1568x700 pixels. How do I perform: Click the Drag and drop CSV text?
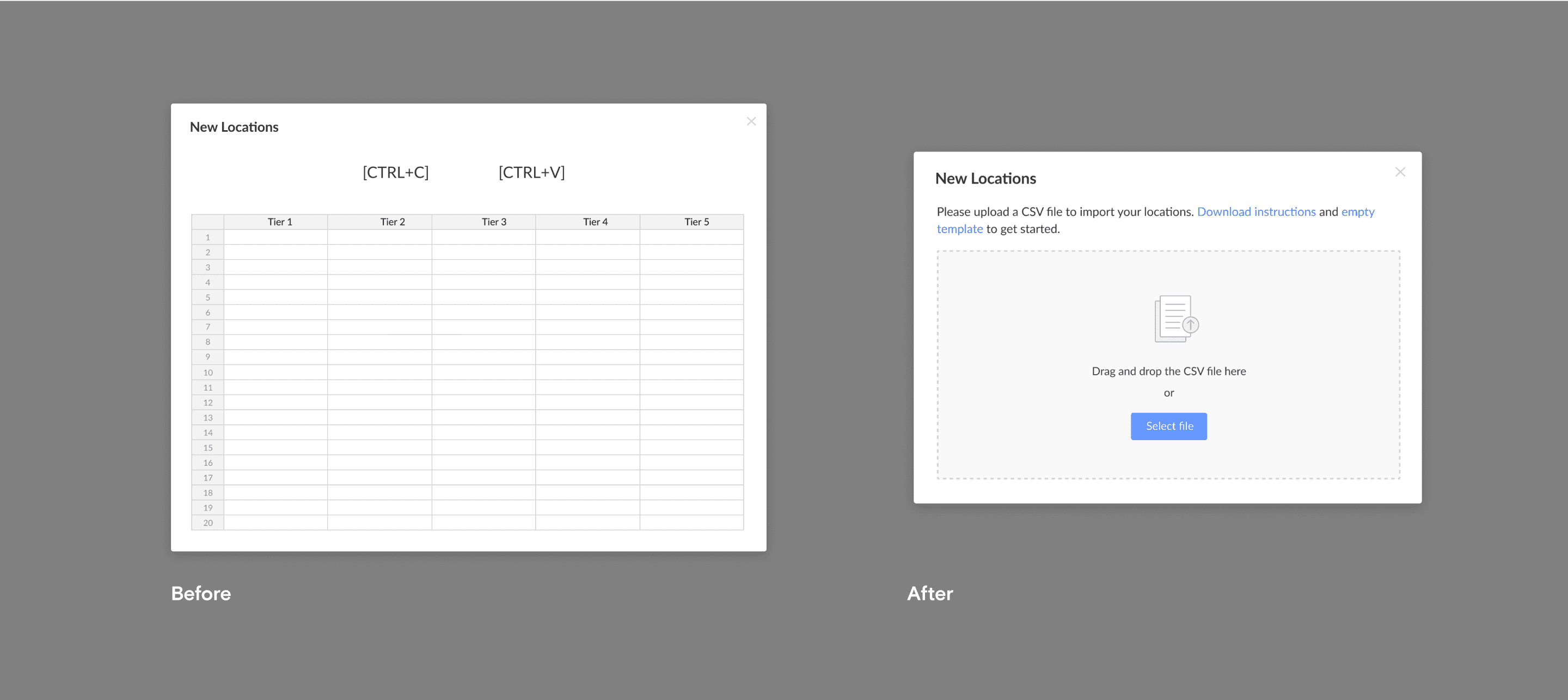(1168, 371)
